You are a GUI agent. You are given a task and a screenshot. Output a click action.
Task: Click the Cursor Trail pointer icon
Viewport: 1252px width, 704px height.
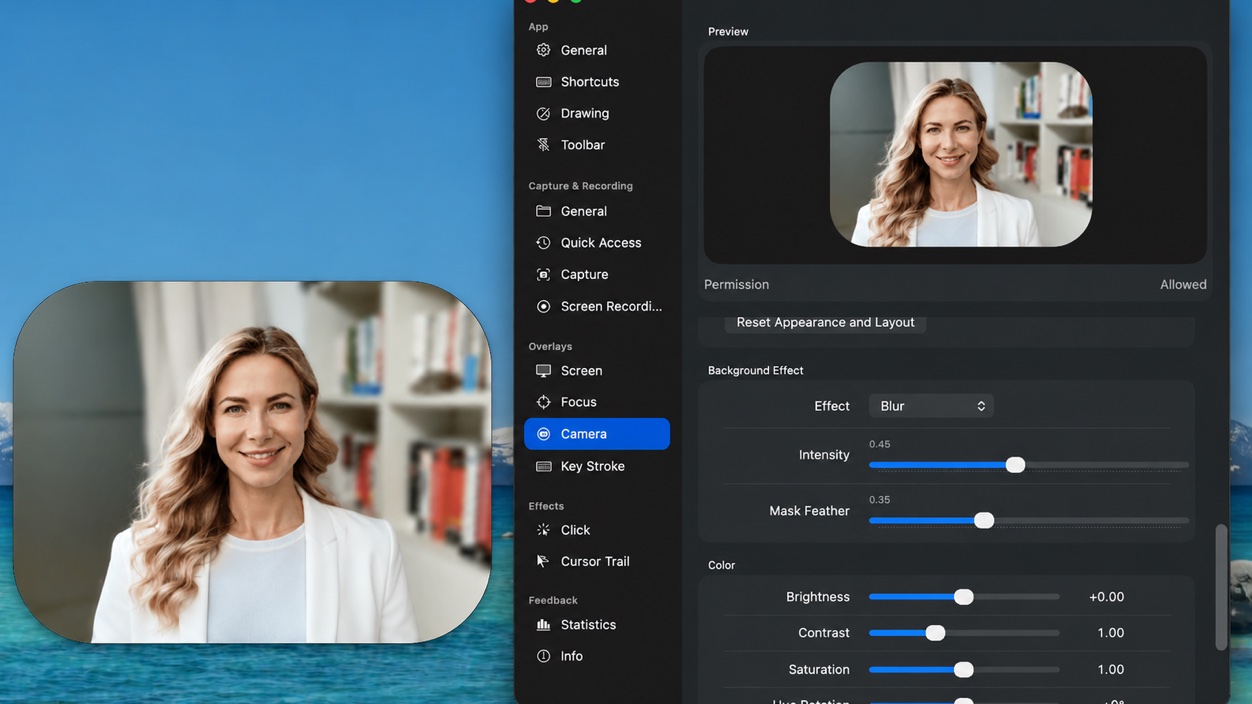pyautogui.click(x=543, y=561)
